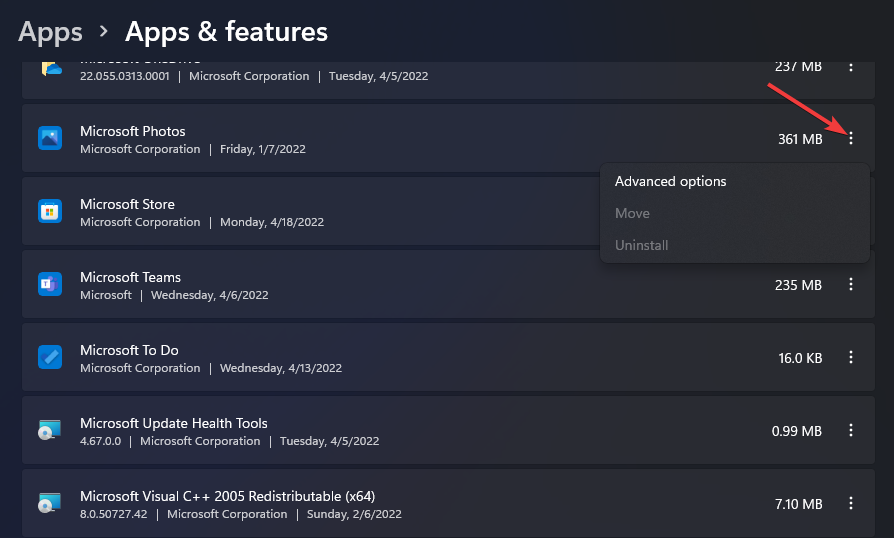Viewport: 894px width, 538px height.
Task: Click the Microsoft Teams app icon
Action: 50,284
